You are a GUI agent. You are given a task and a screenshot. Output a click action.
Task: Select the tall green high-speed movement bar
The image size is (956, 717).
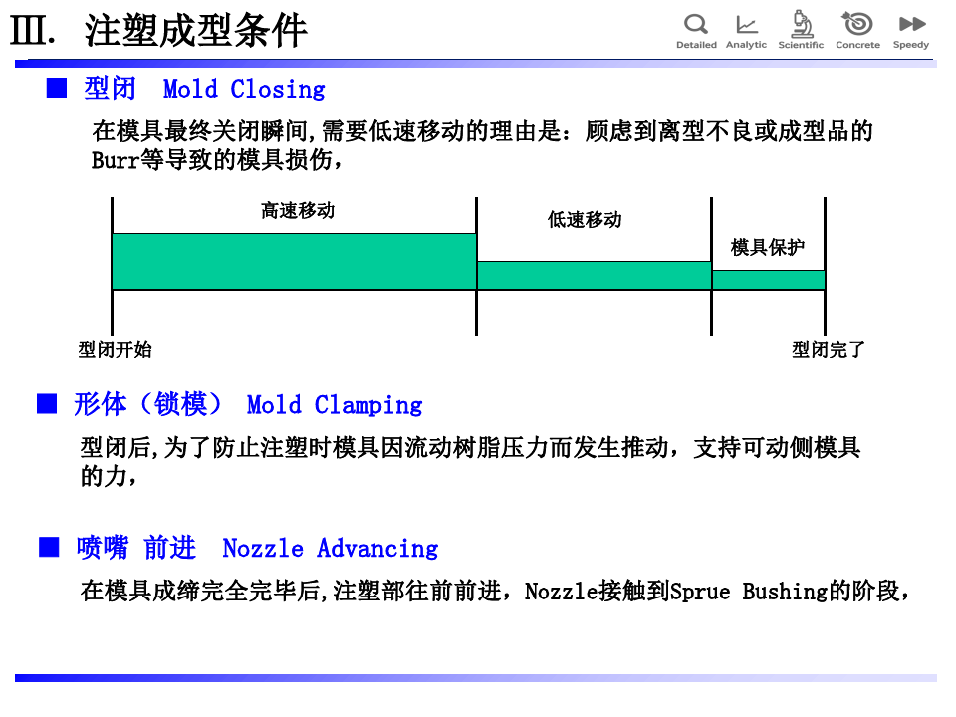(x=293, y=261)
